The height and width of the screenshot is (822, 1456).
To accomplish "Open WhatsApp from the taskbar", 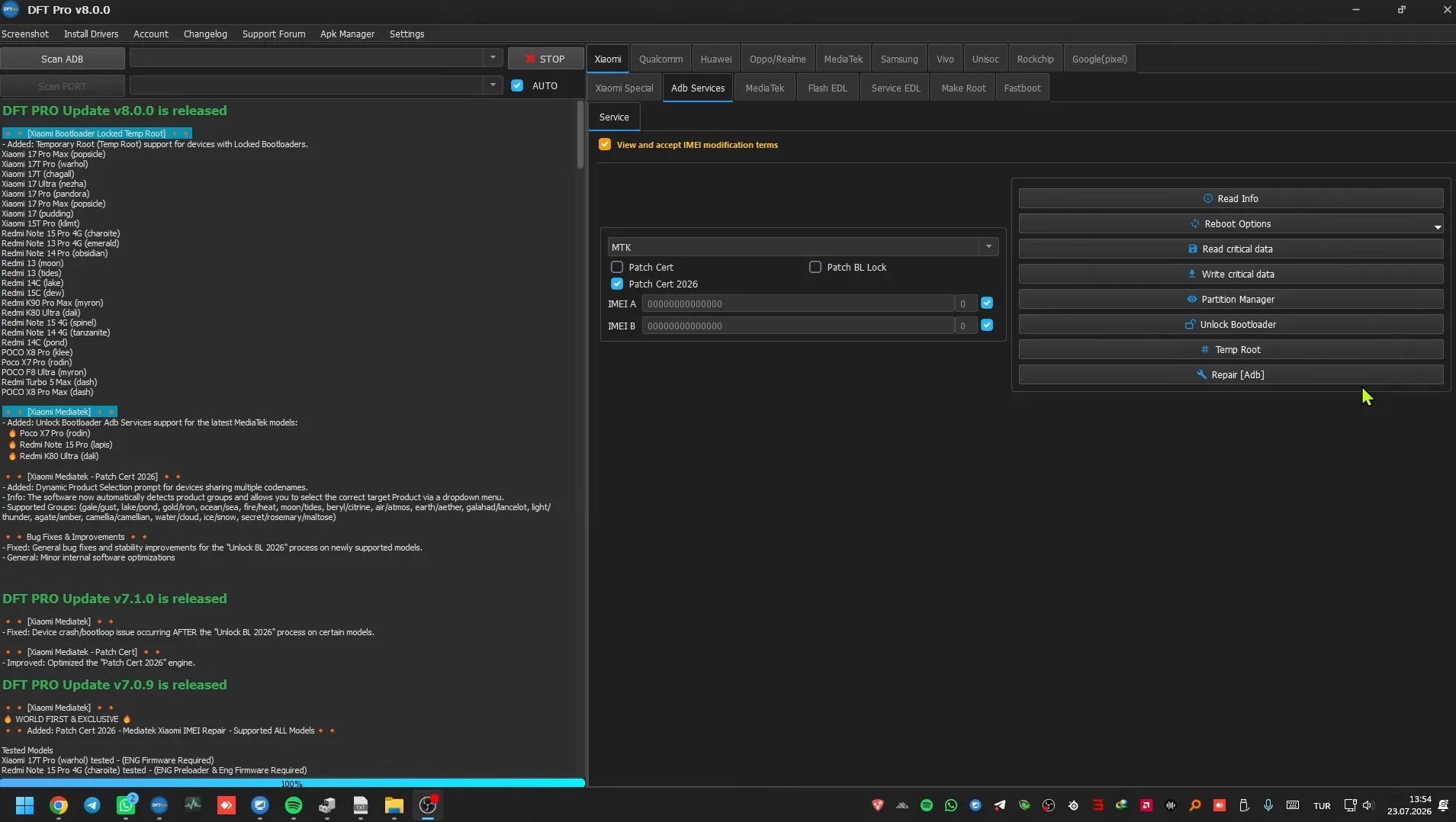I will click(x=126, y=805).
